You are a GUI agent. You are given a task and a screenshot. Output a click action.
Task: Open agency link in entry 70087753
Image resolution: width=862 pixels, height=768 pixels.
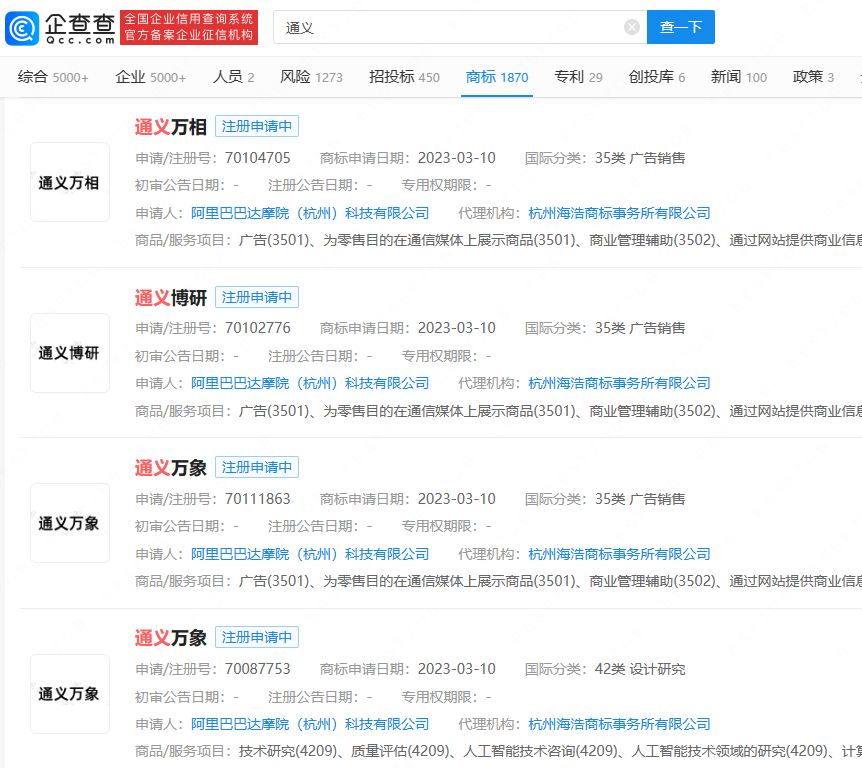coord(619,724)
